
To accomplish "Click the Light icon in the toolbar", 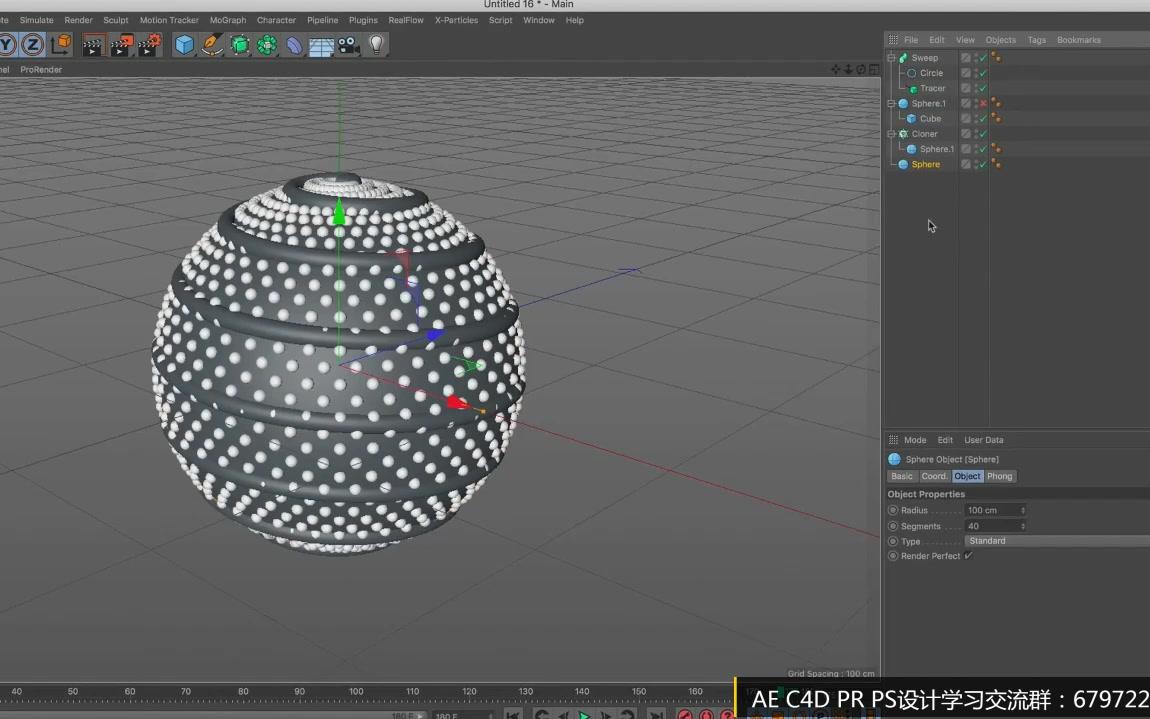I will point(376,45).
